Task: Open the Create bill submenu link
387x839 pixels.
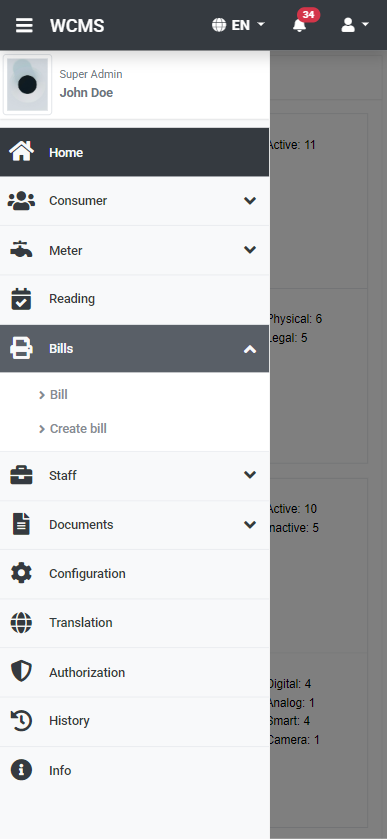Action: pos(78,429)
